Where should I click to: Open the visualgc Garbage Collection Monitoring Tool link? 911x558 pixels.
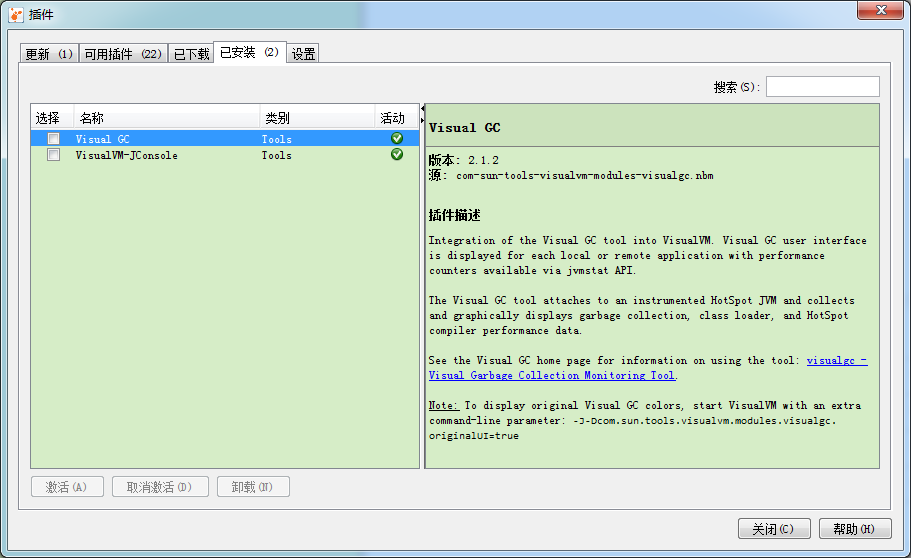coord(552,375)
